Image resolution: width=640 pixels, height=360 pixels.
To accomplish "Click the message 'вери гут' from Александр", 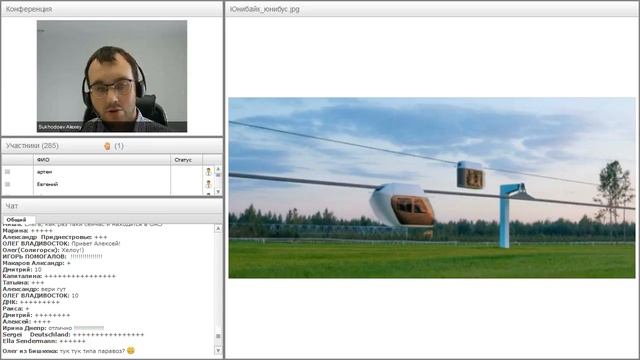I will pyautogui.click(x=53, y=289).
